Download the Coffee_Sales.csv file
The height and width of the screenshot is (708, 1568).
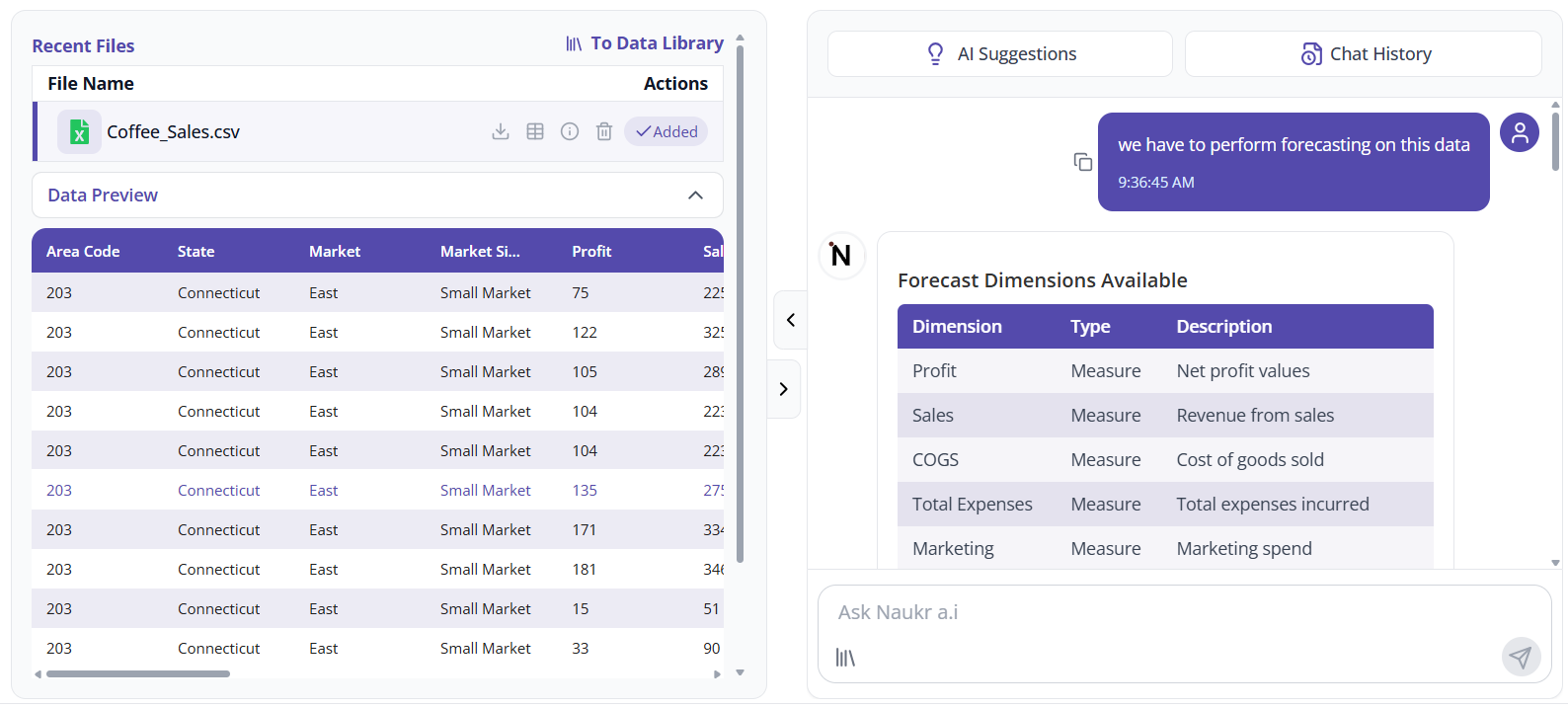[x=501, y=131]
